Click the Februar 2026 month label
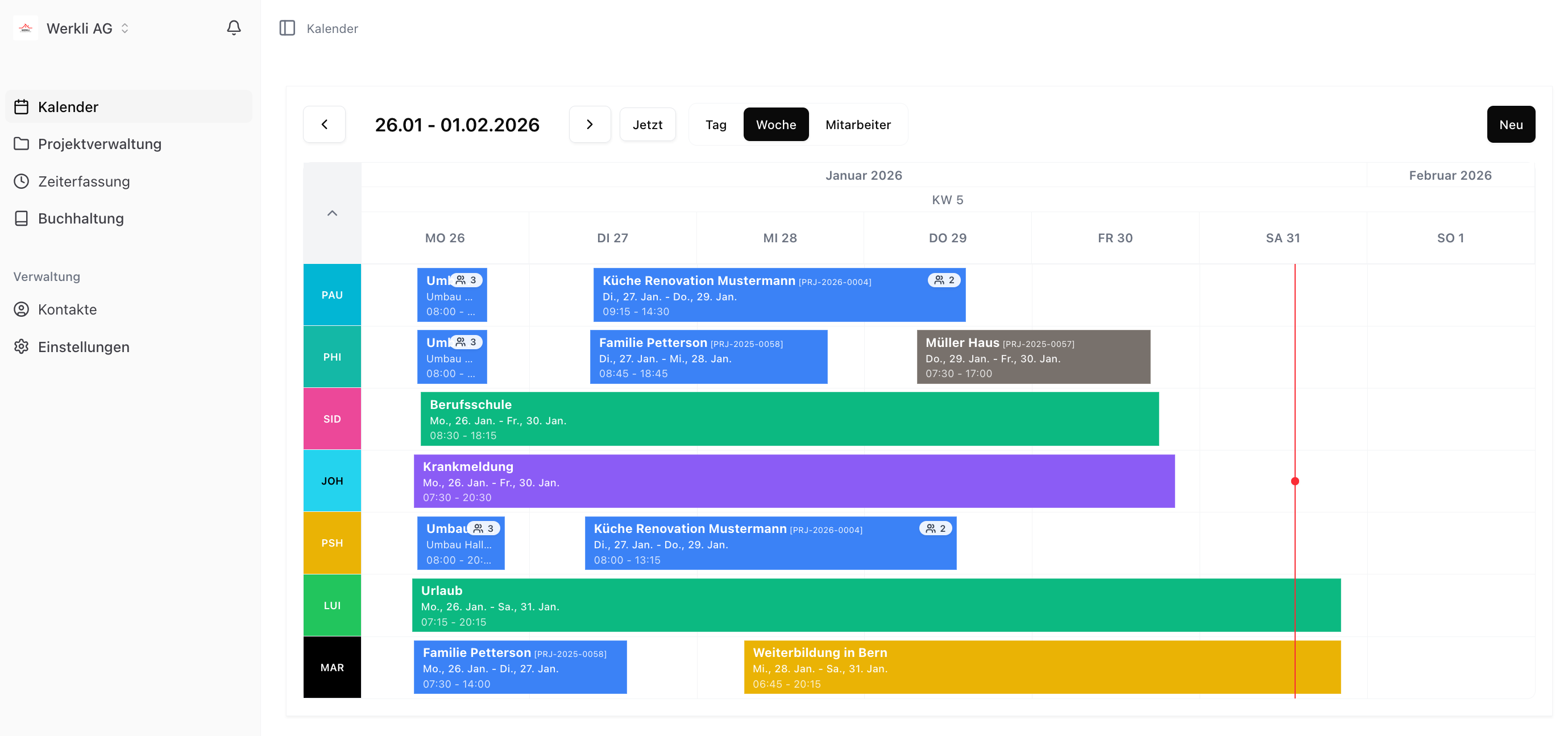The height and width of the screenshot is (736, 1568). pos(1450,175)
